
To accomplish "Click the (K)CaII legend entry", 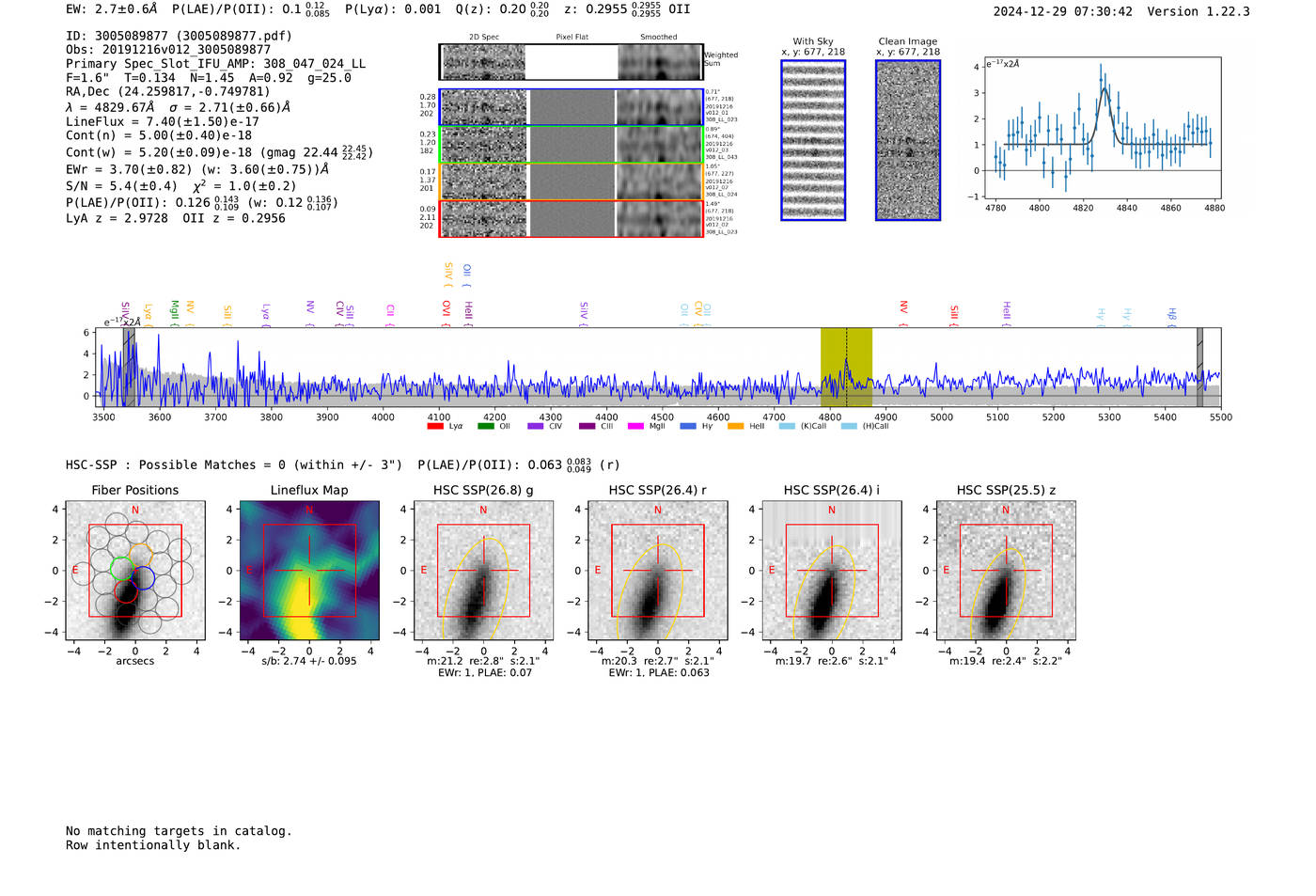I will (x=803, y=427).
